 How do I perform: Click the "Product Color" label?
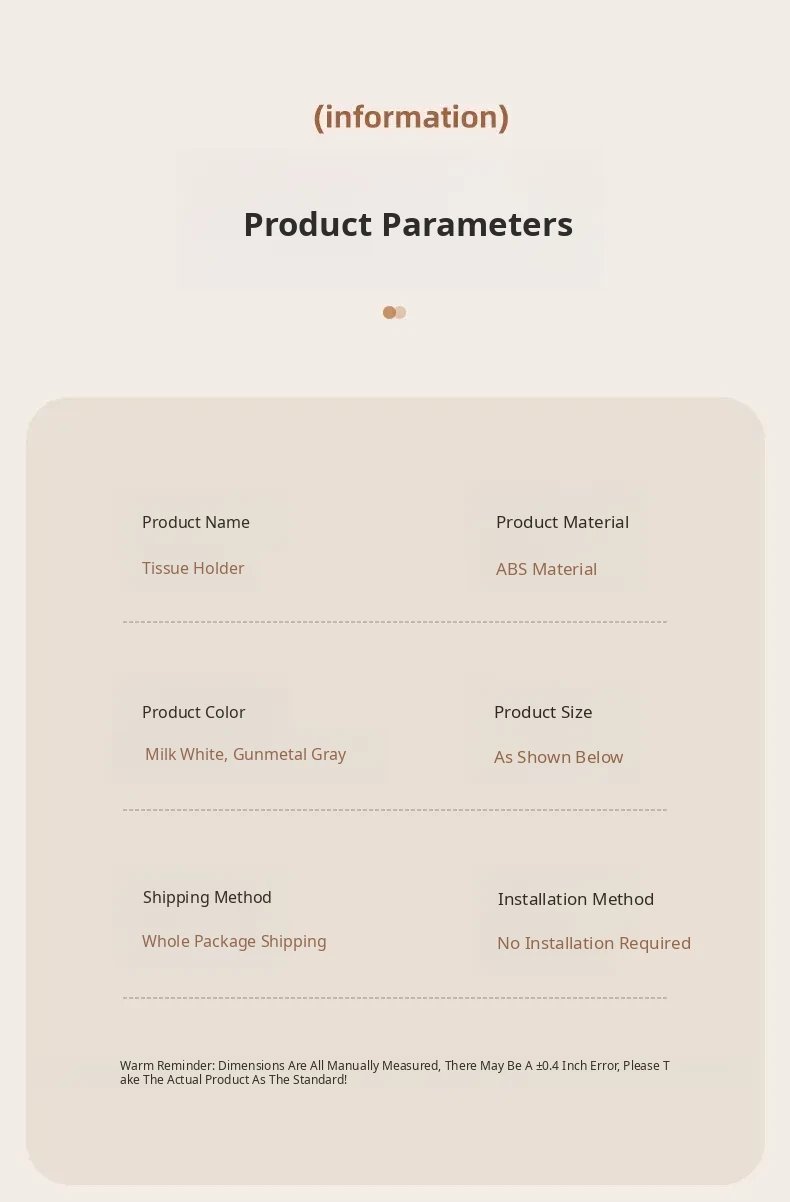coord(193,712)
